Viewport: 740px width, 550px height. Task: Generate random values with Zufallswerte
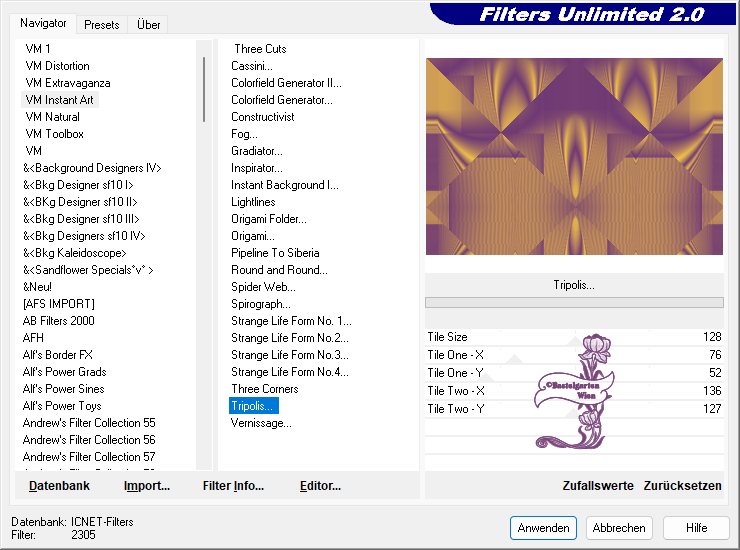pyautogui.click(x=598, y=486)
